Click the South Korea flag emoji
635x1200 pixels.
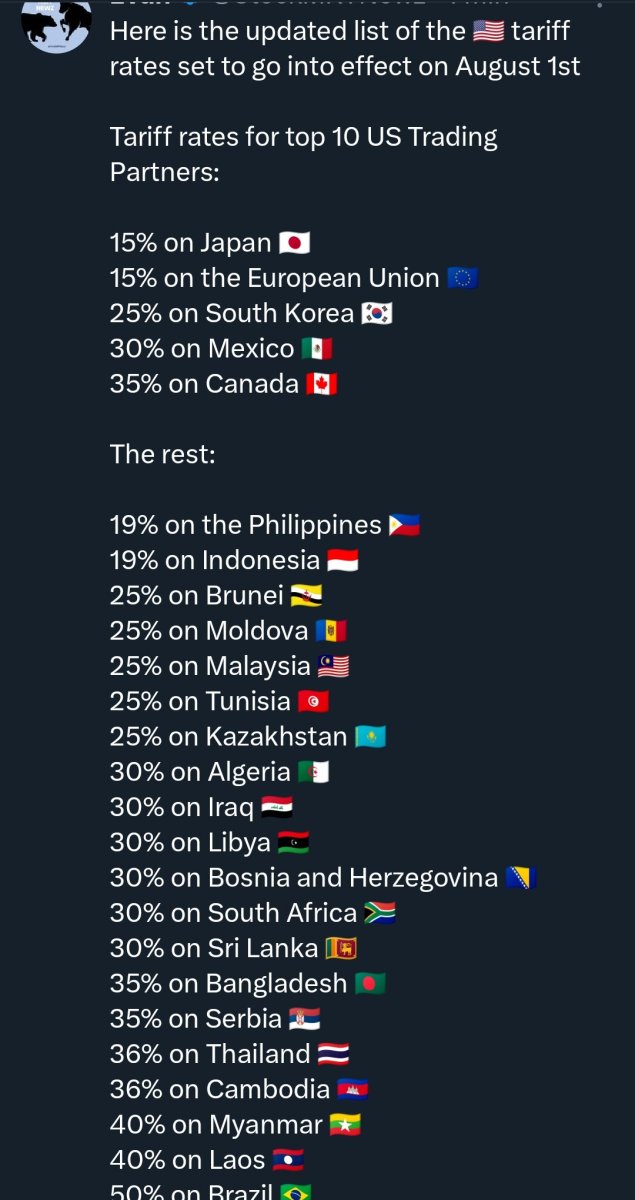tap(377, 314)
